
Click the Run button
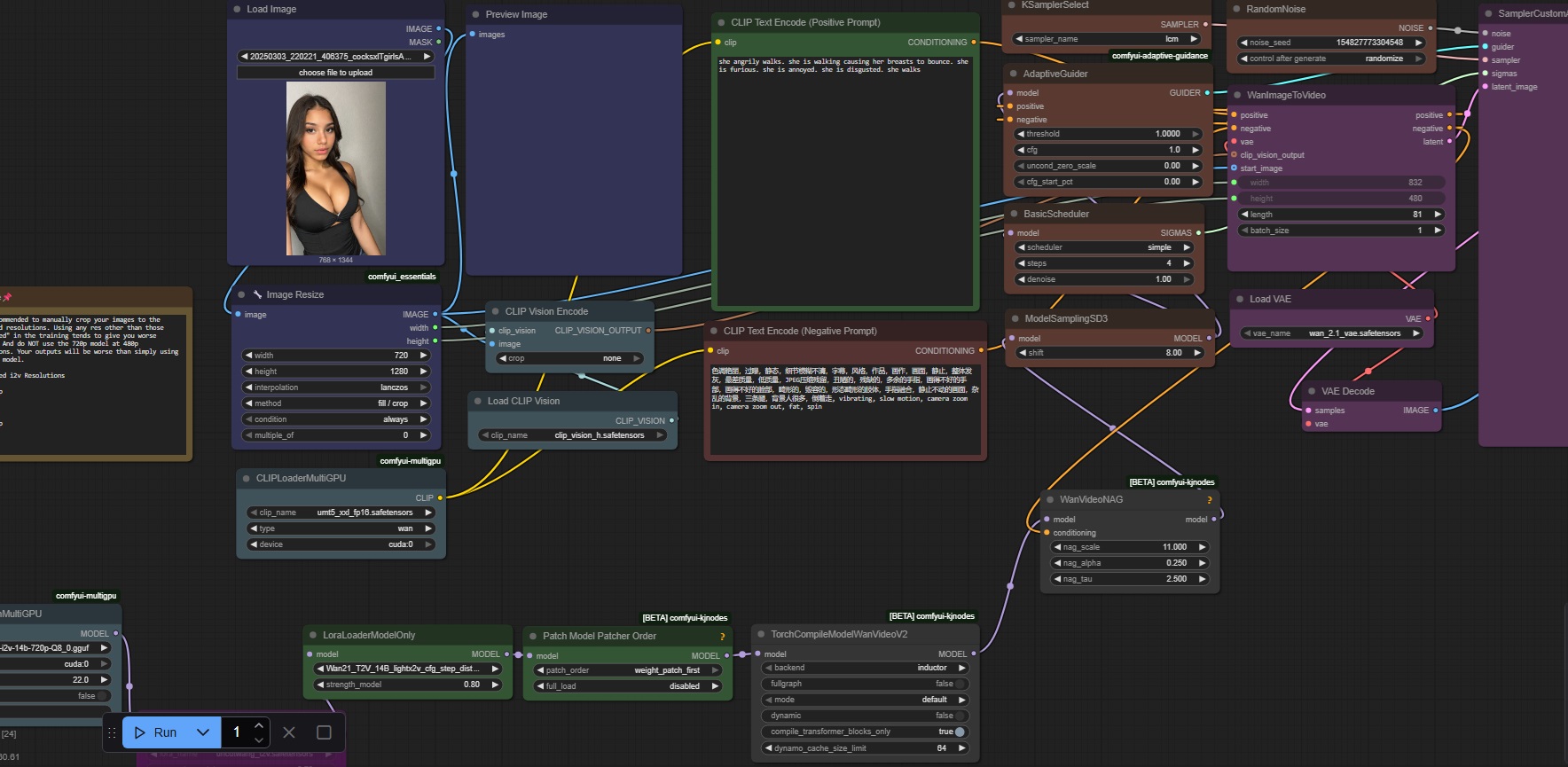(x=157, y=732)
